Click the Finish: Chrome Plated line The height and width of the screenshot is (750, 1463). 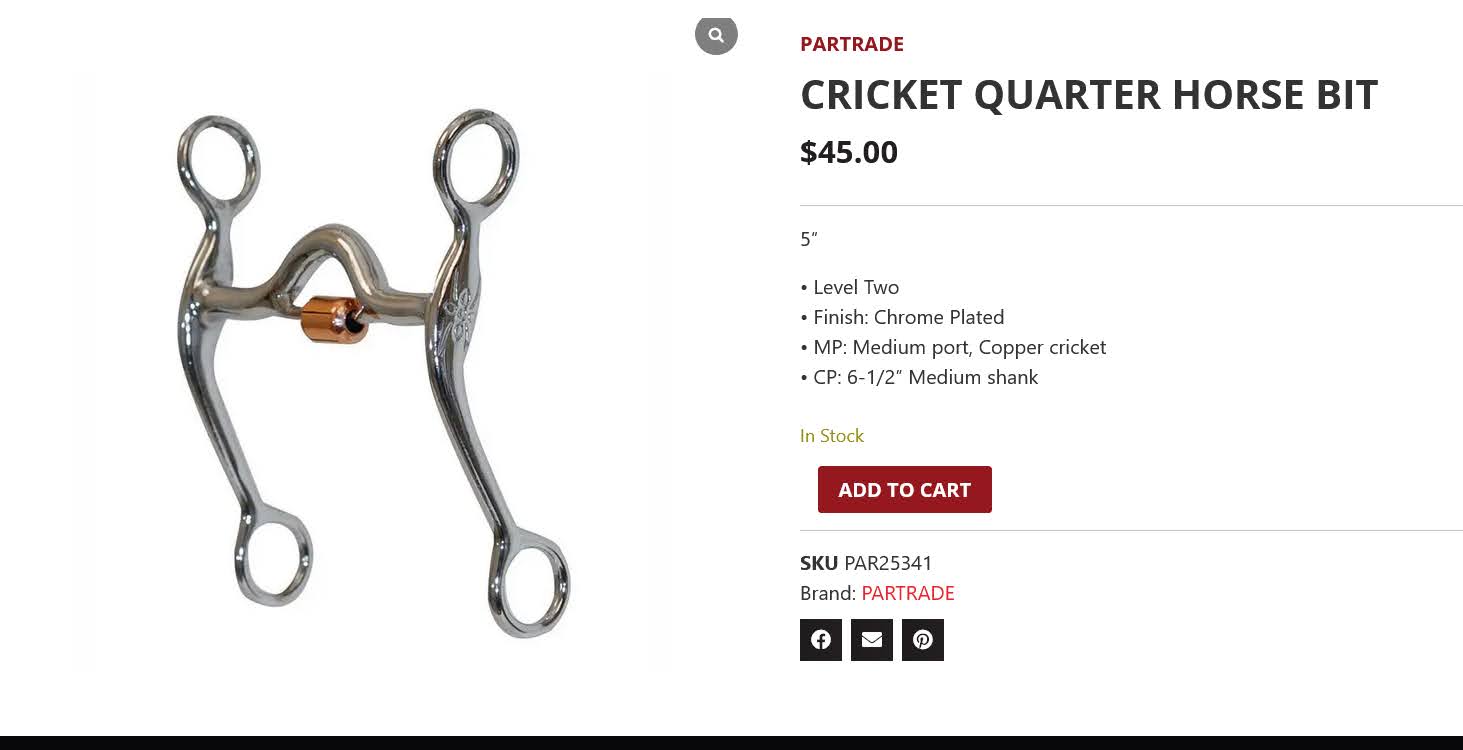point(902,317)
